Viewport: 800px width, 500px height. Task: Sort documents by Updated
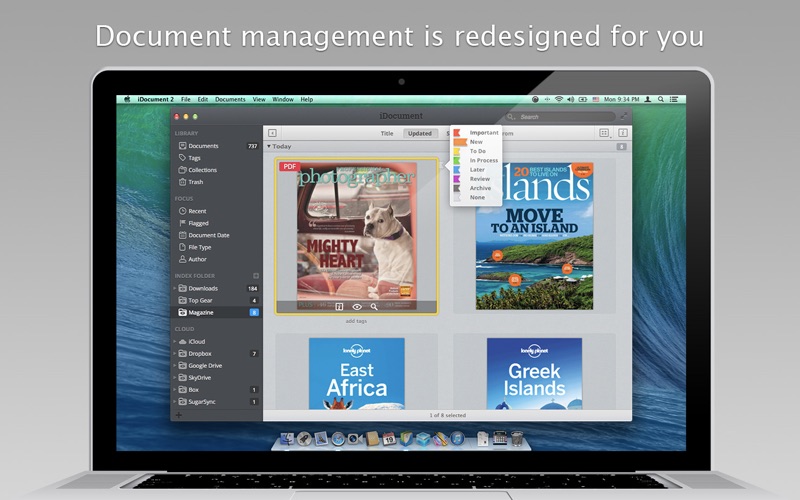click(x=420, y=133)
